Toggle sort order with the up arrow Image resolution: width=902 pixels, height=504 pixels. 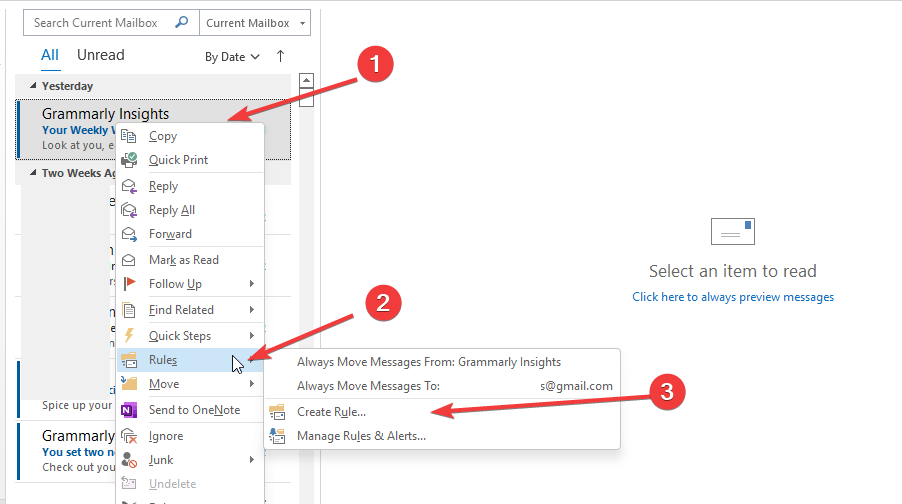point(280,56)
